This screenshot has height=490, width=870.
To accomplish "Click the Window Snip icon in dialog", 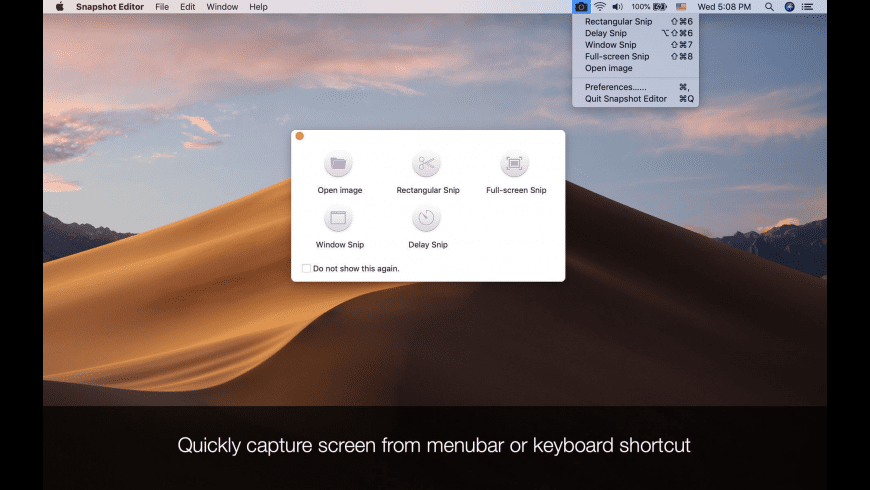I will click(x=338, y=218).
